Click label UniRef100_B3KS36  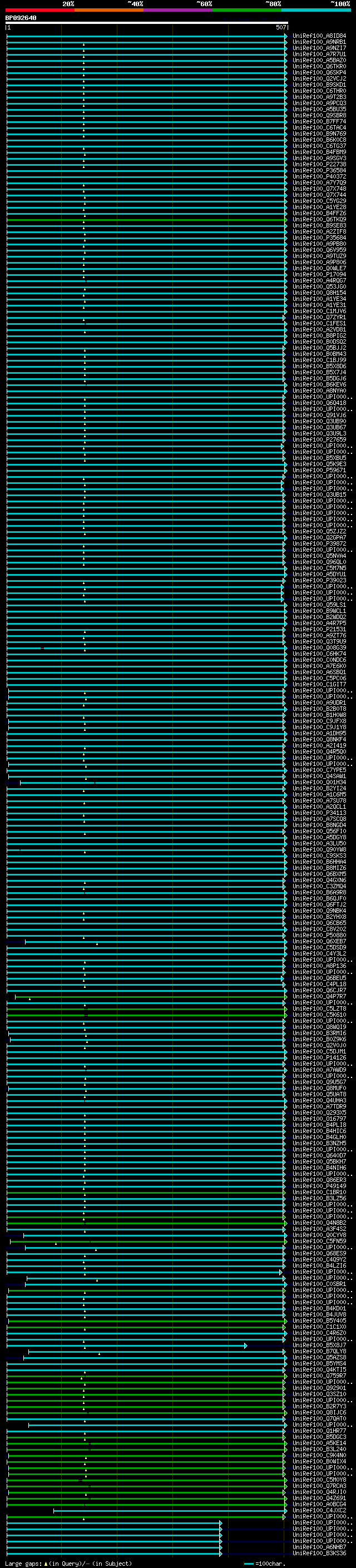[319, 1554]
